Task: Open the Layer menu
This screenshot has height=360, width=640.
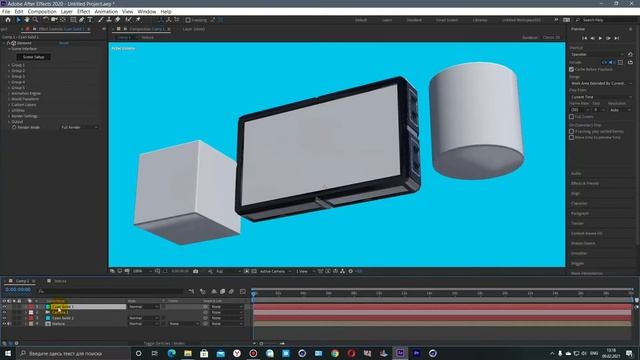Action: pos(67,11)
